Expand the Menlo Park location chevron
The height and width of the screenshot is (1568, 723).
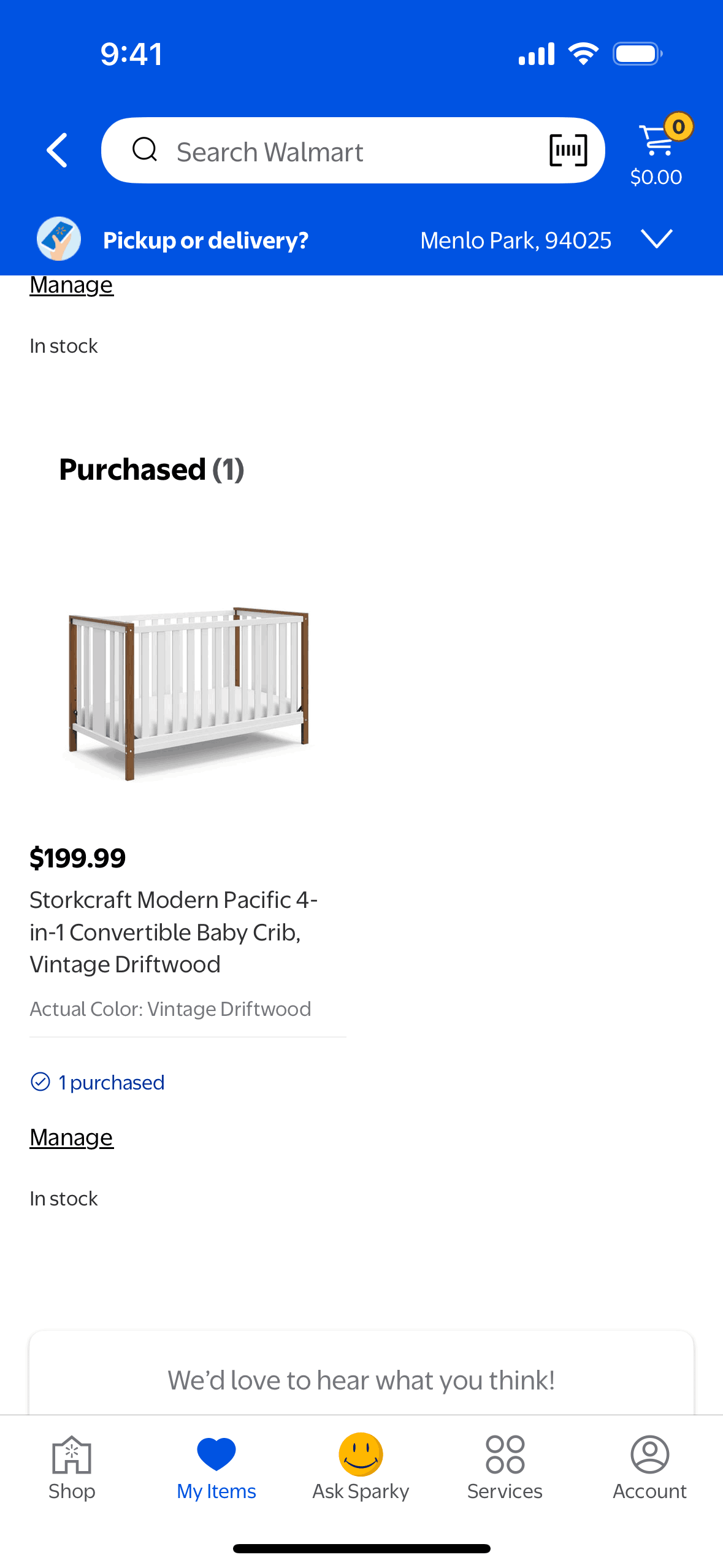click(x=656, y=239)
